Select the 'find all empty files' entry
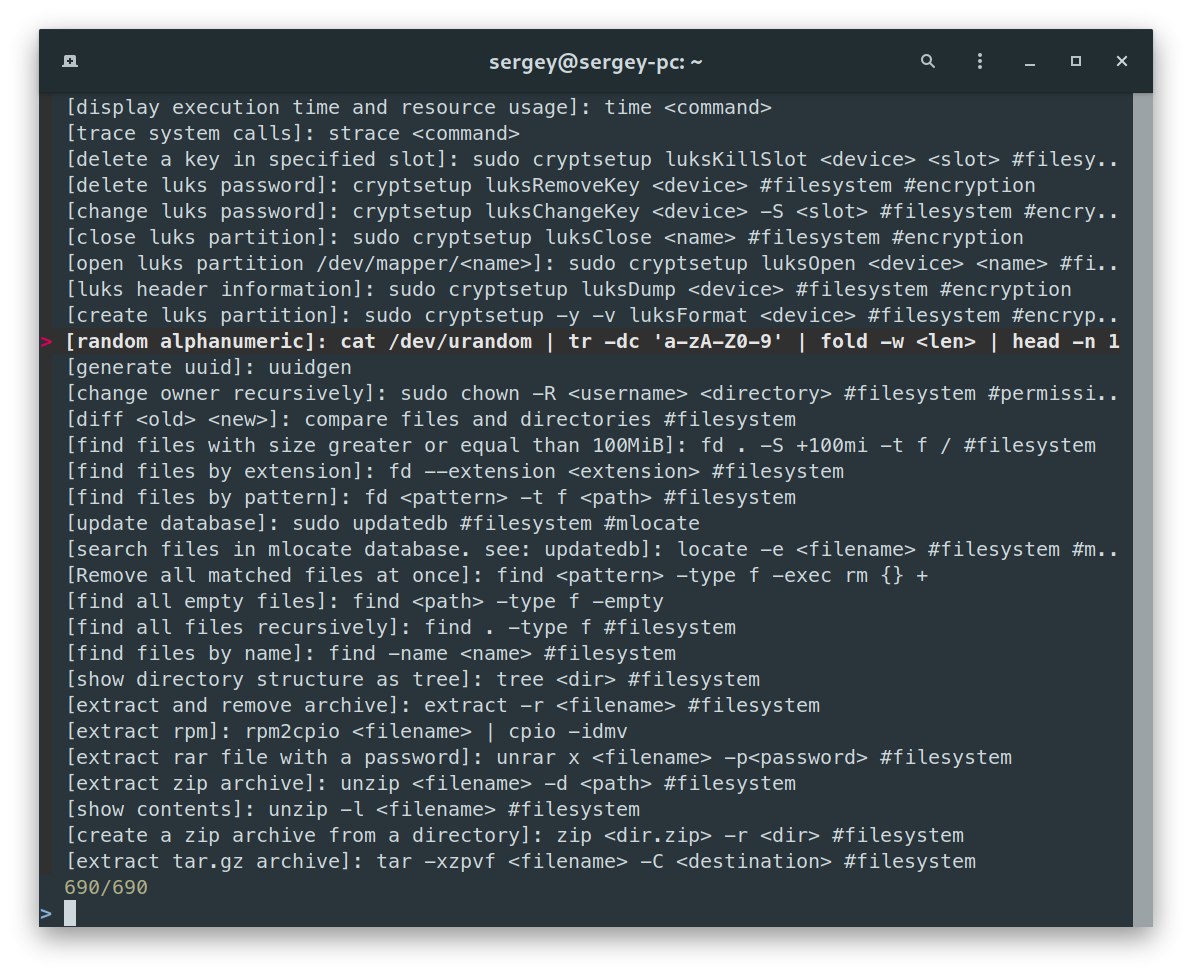This screenshot has height=976, width=1192. pyautogui.click(x=365, y=601)
